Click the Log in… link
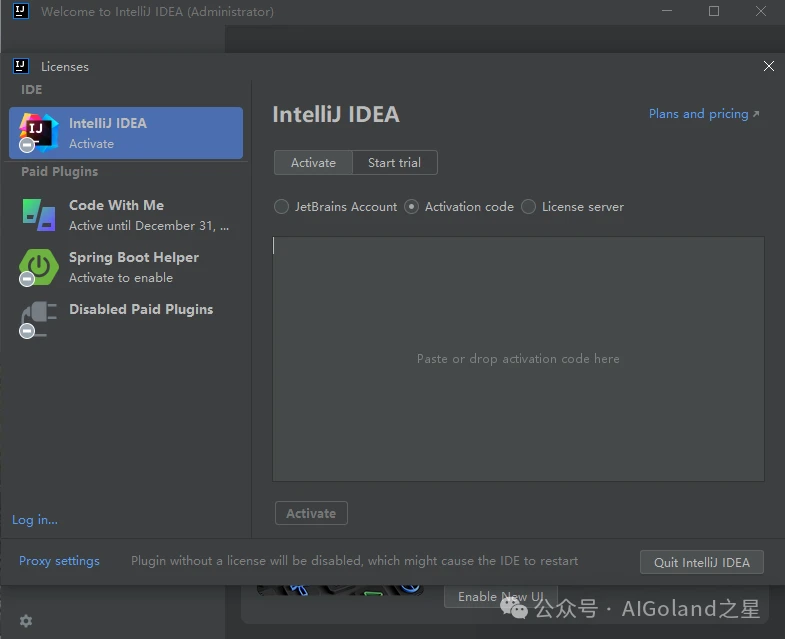The width and height of the screenshot is (785, 639). coord(35,520)
